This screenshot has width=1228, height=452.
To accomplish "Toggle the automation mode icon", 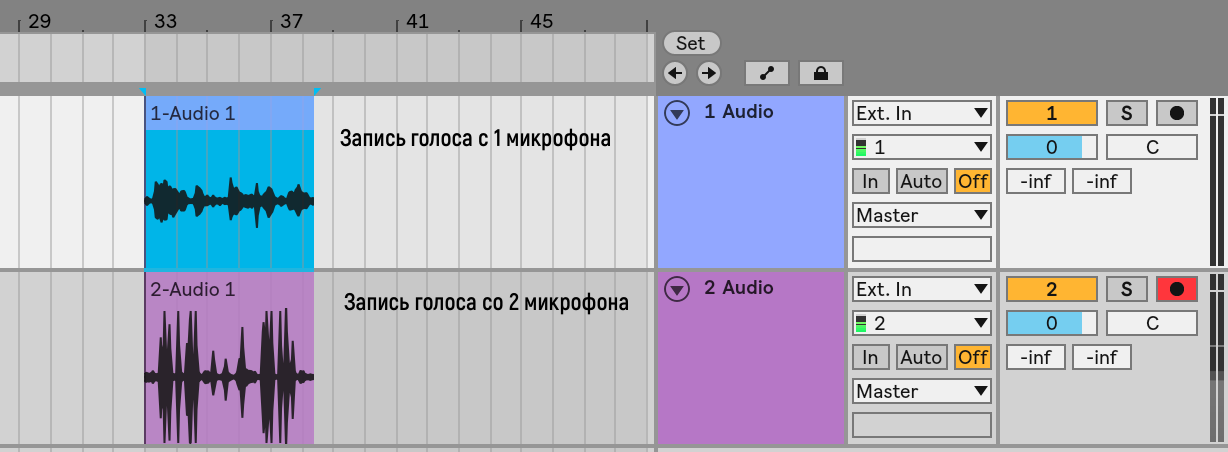I will (767, 73).
